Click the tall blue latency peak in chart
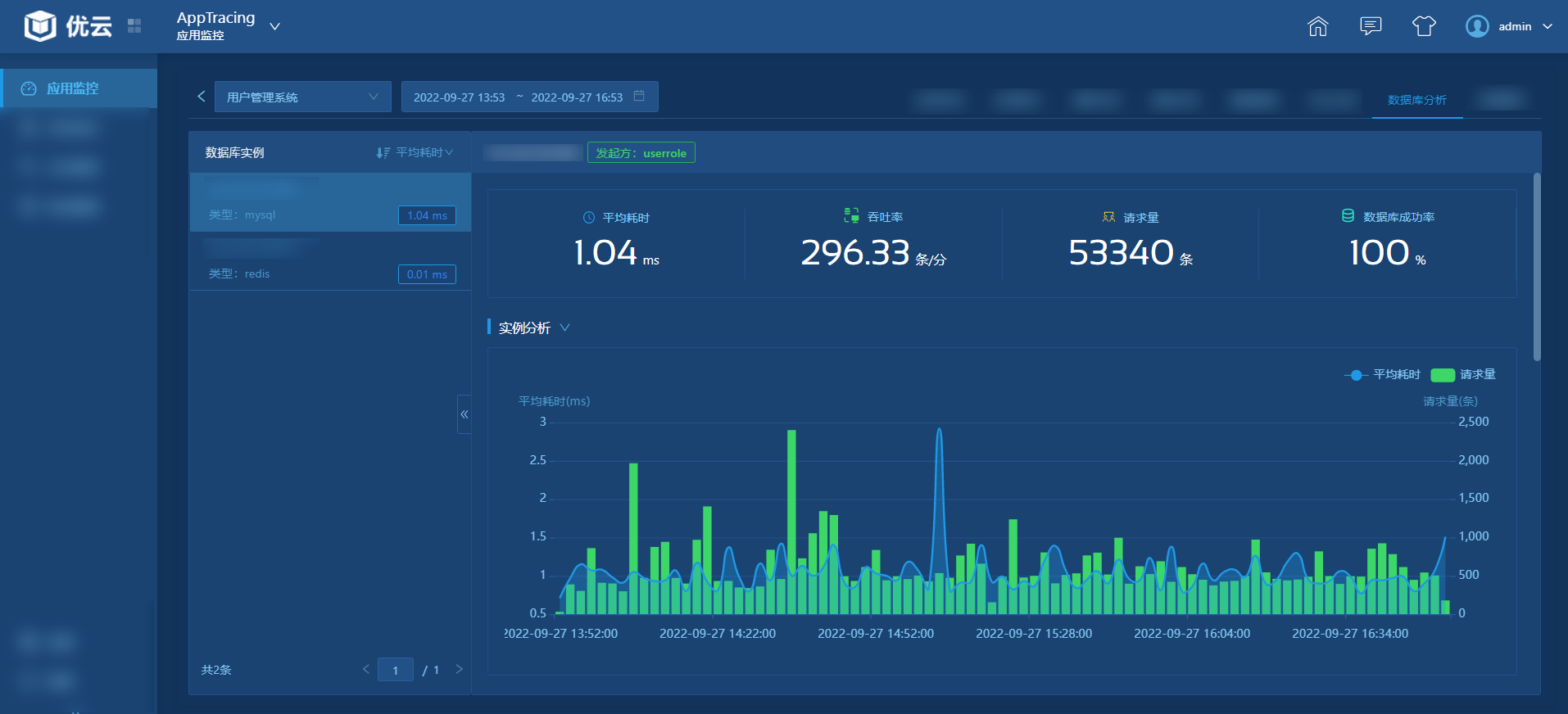The width and height of the screenshot is (1568, 714). click(x=939, y=430)
